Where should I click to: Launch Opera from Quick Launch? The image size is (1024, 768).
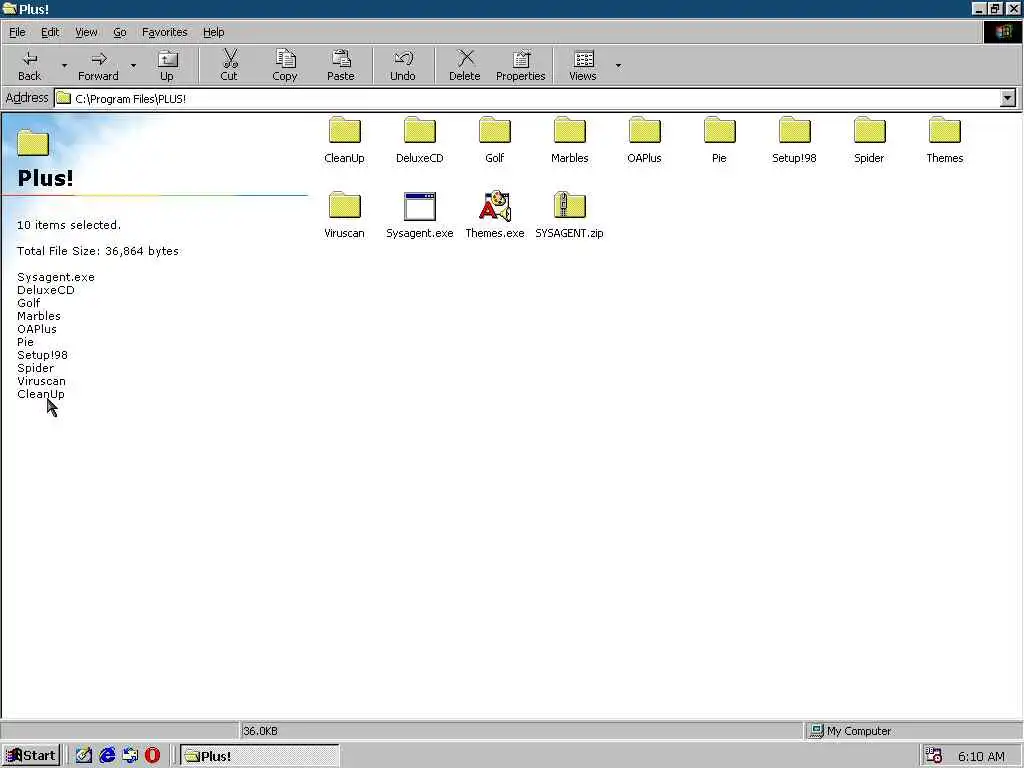(x=152, y=756)
